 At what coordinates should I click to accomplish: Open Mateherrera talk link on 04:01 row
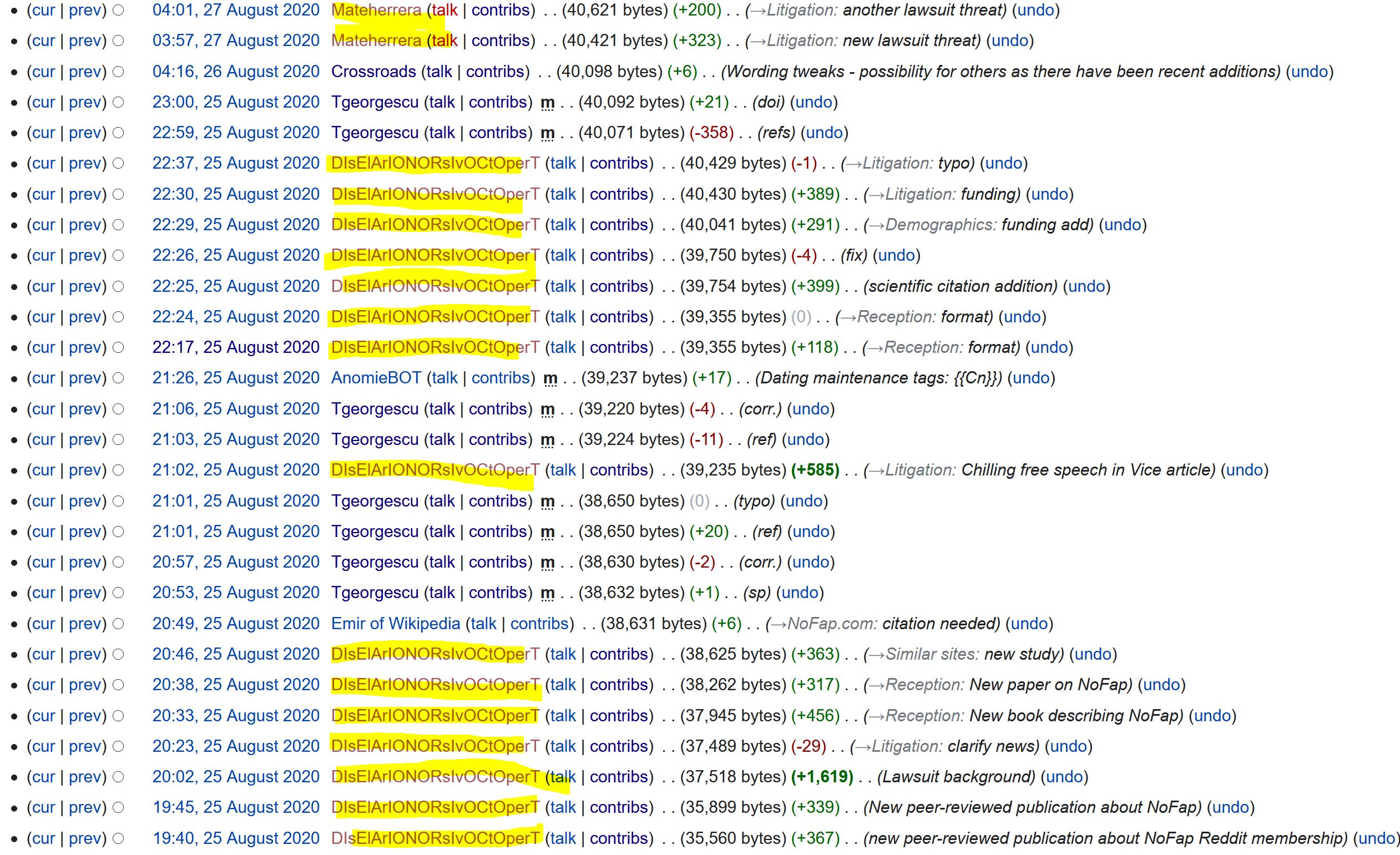pyautogui.click(x=445, y=10)
